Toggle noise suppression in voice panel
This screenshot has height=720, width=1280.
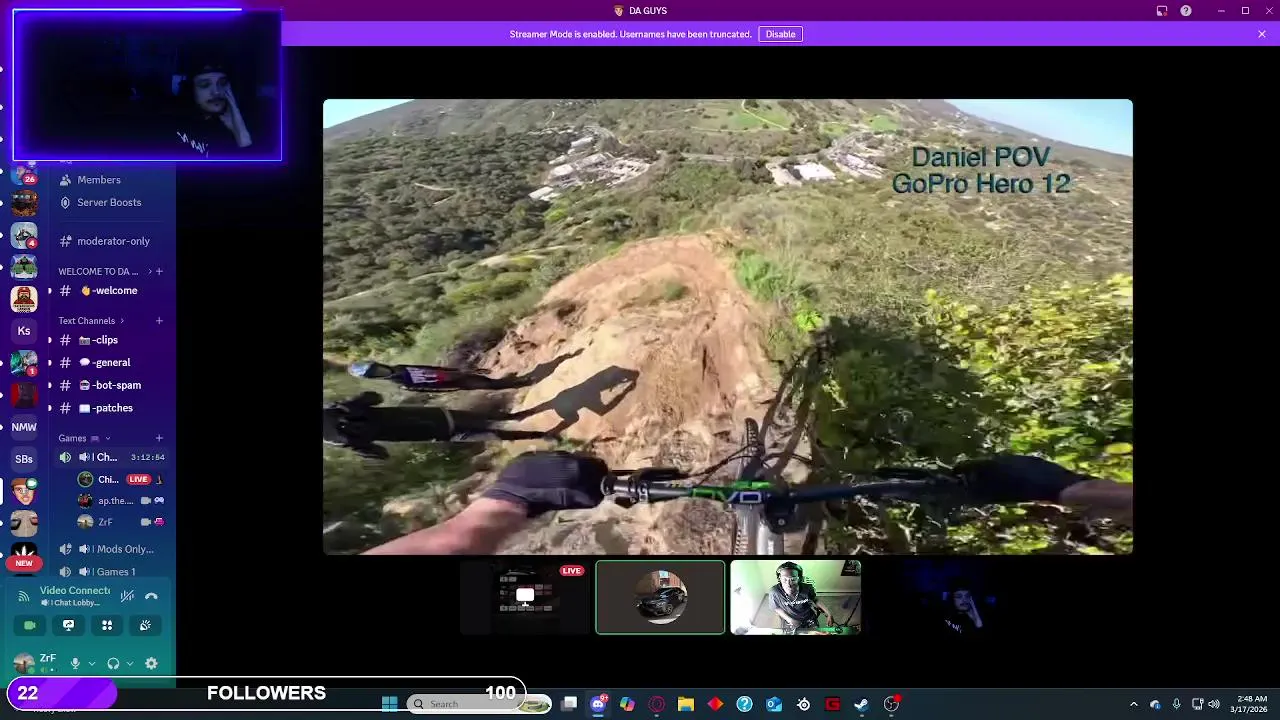[127, 596]
